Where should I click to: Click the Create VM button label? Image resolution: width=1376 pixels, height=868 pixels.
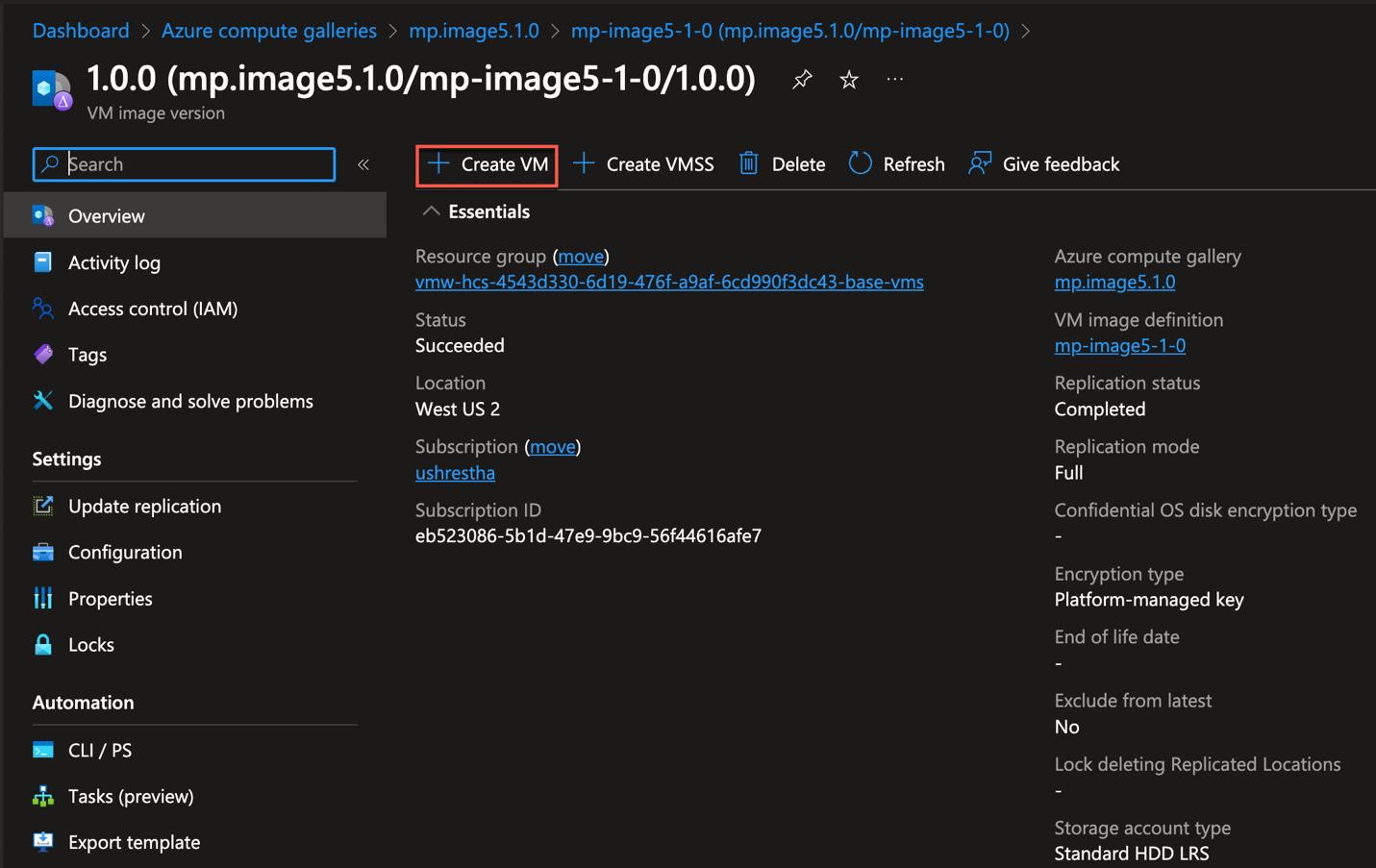click(505, 164)
